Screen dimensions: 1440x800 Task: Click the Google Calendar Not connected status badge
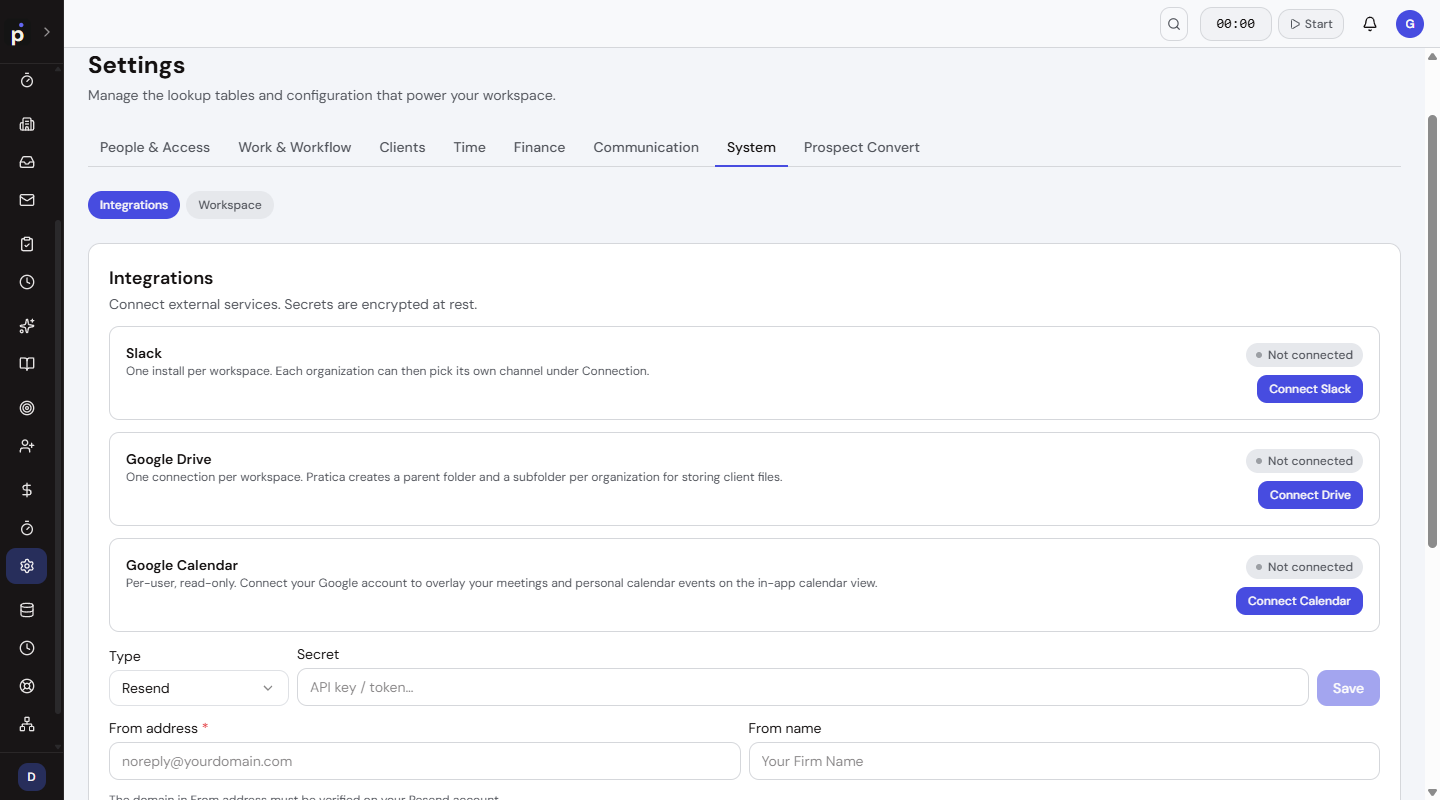pos(1304,567)
